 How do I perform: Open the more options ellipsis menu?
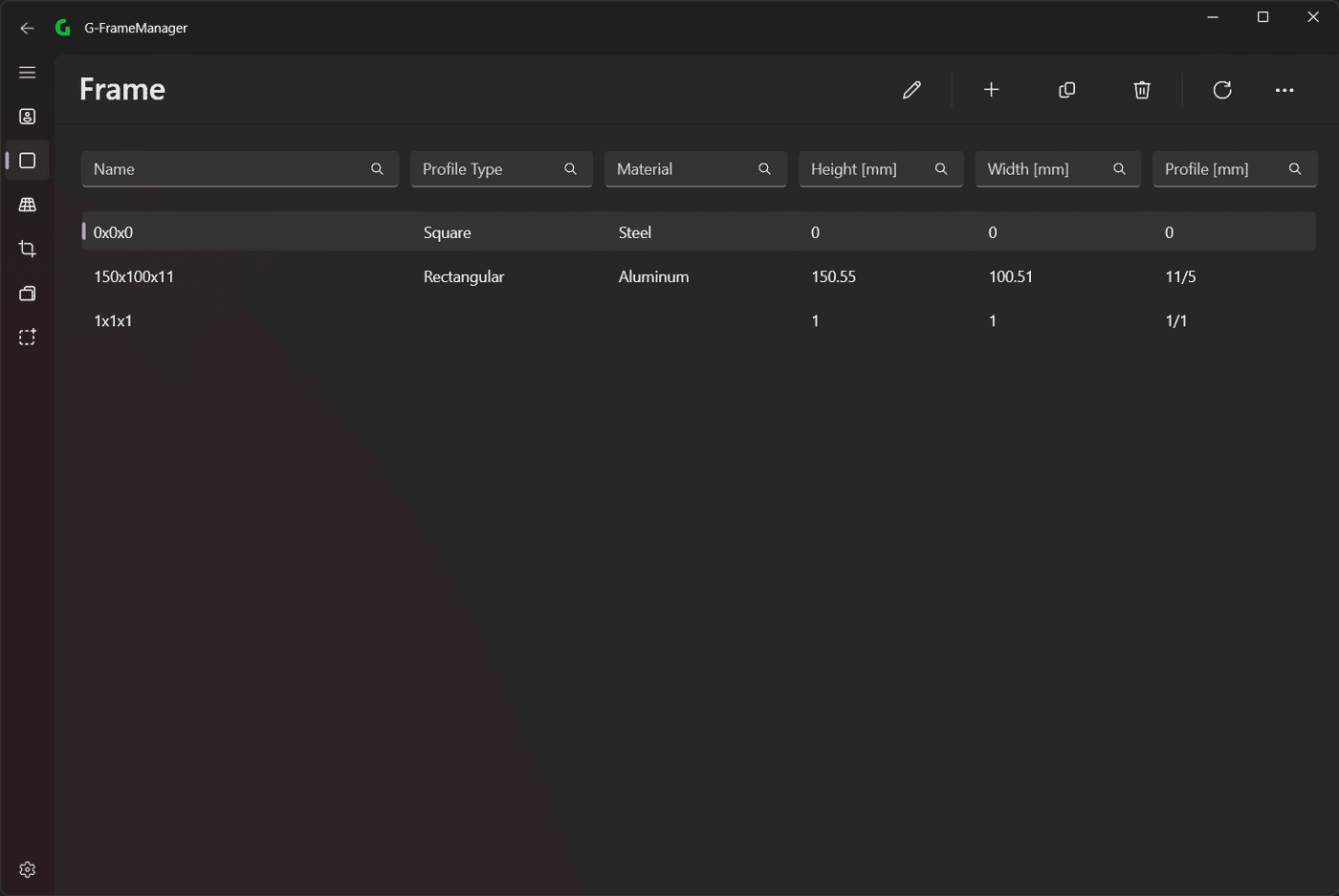[1284, 90]
